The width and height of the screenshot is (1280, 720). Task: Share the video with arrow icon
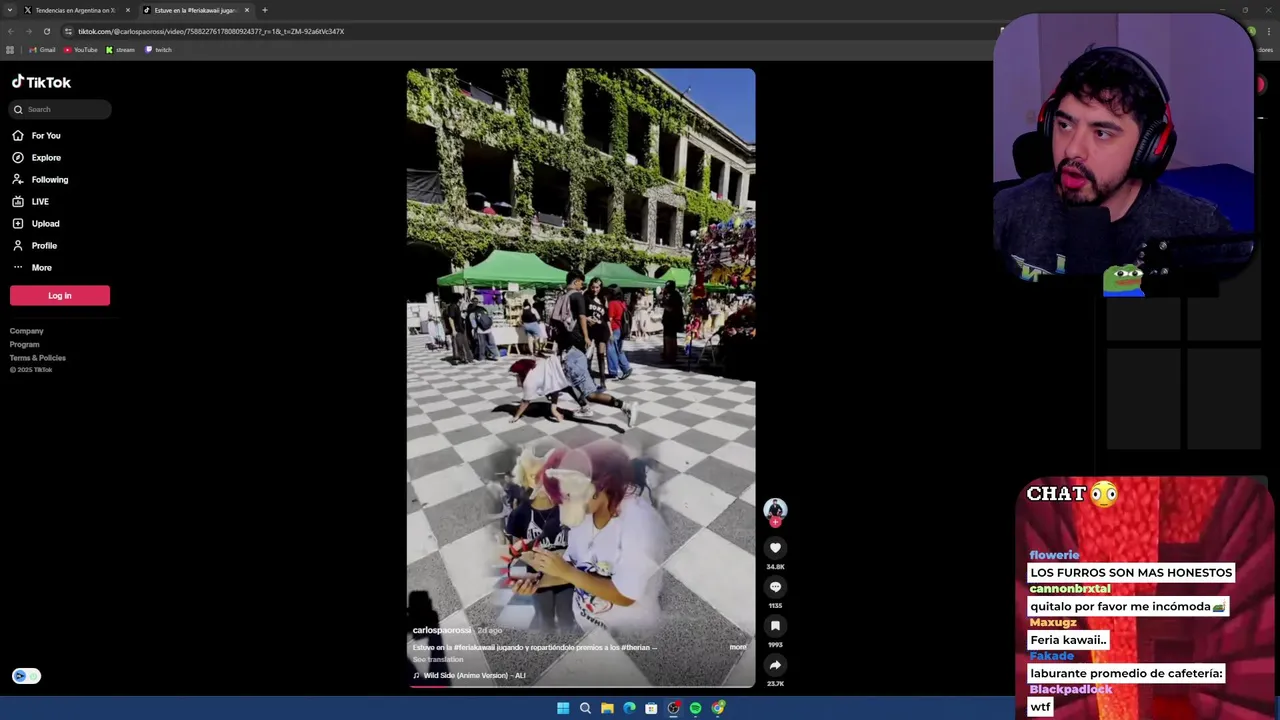click(775, 665)
